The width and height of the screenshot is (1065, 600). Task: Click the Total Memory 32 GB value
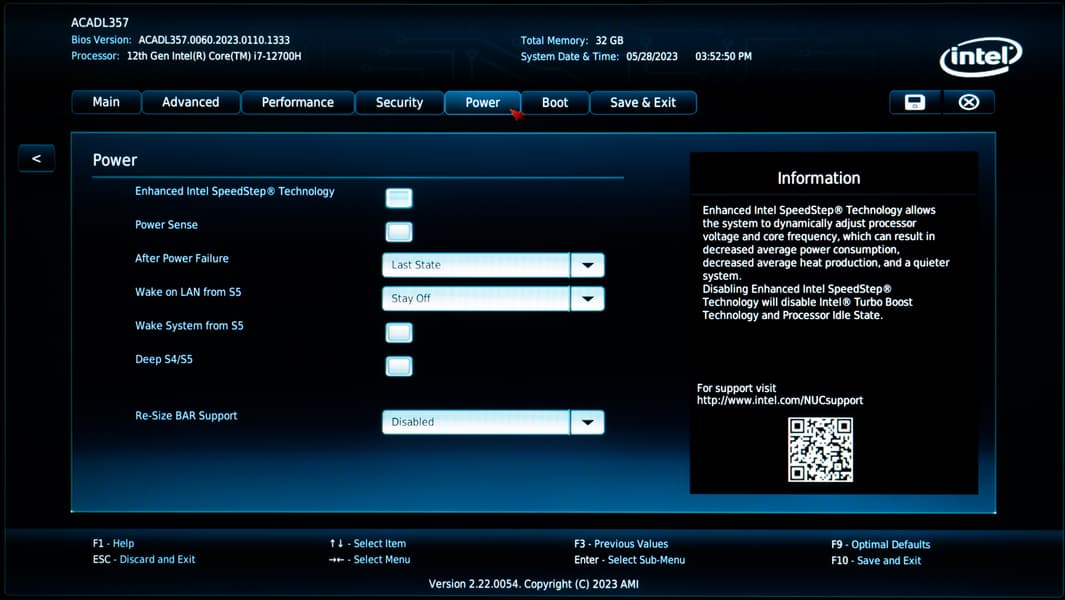pos(609,41)
